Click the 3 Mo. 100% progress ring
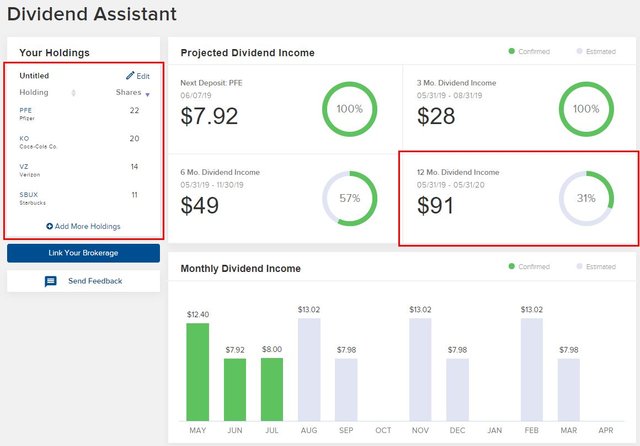 click(586, 109)
